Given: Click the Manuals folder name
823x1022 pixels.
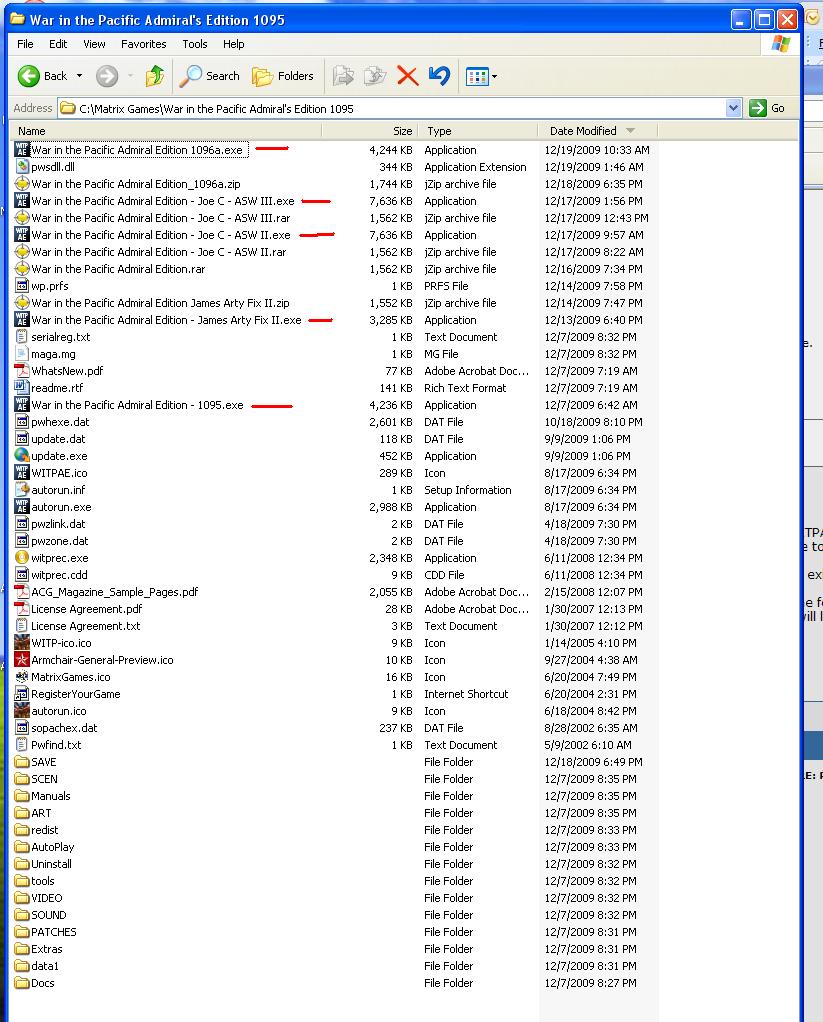Looking at the screenshot, I should pyautogui.click(x=51, y=796).
